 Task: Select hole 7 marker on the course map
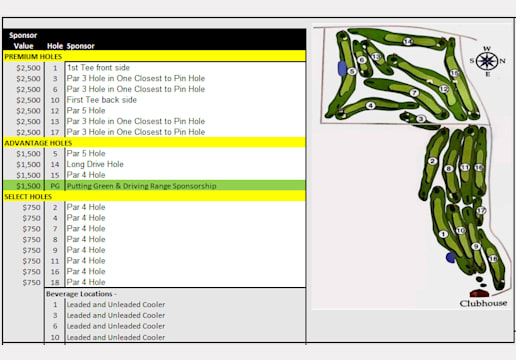[414, 93]
